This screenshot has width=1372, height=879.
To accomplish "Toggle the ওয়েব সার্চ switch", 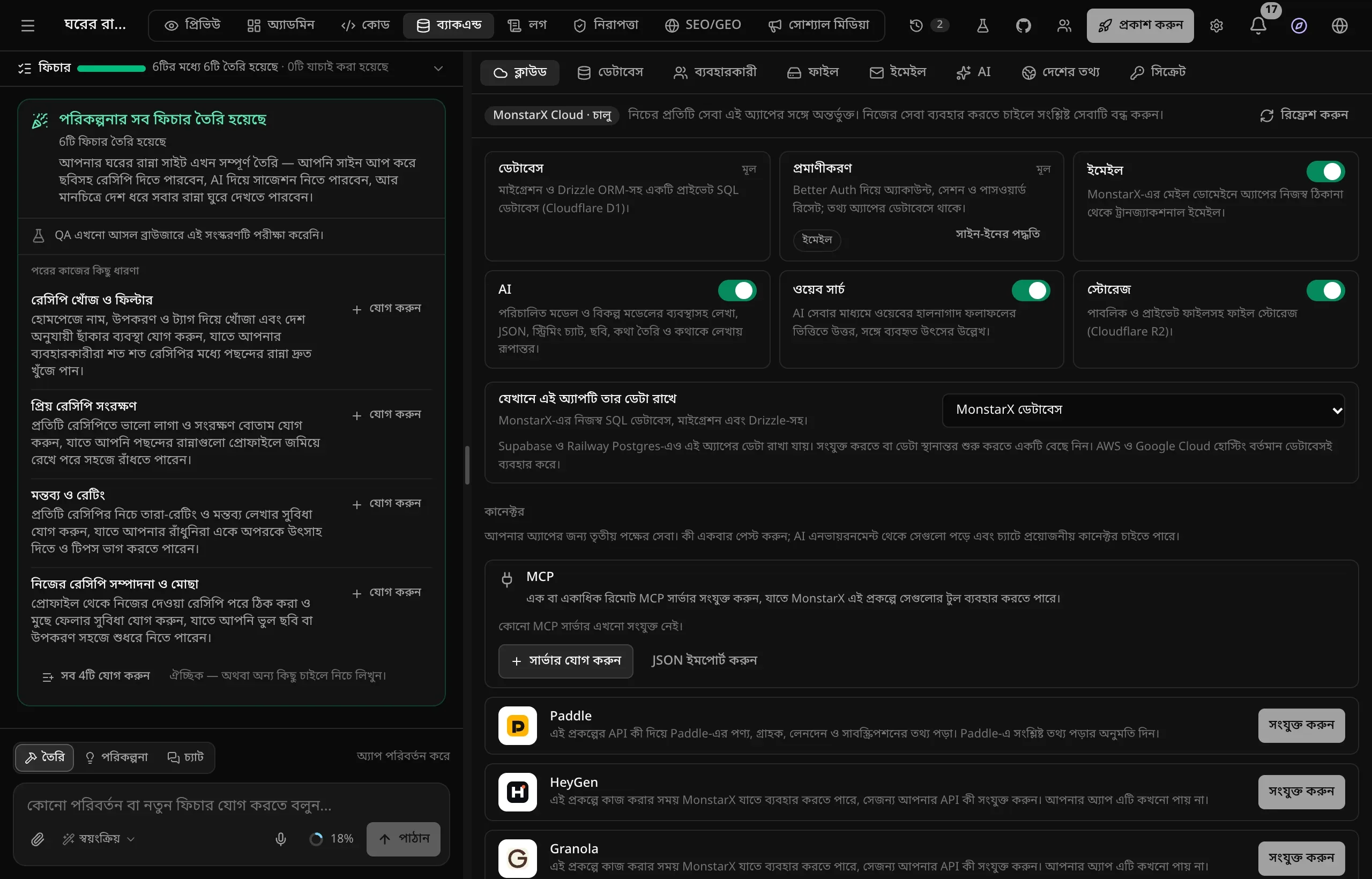I will click(x=1031, y=290).
